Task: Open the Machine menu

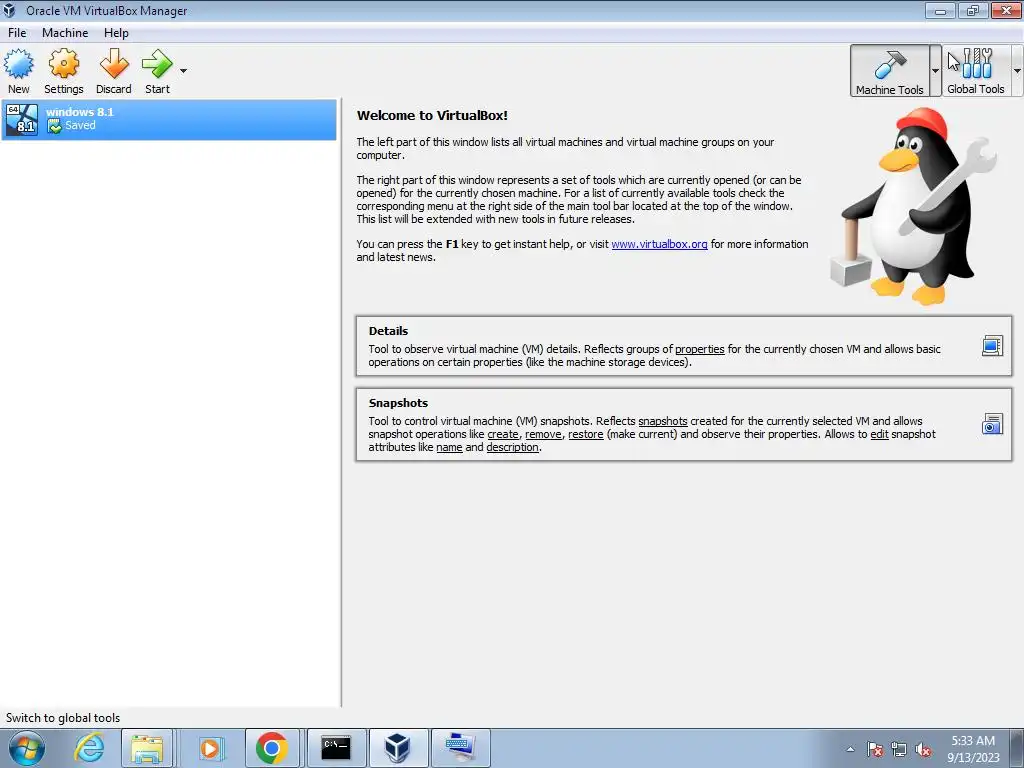Action: point(65,33)
